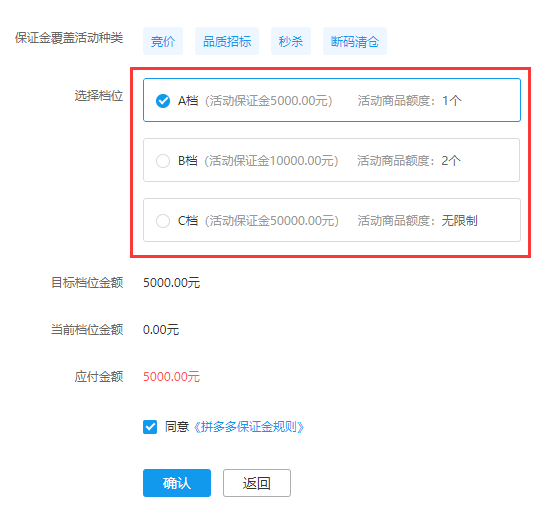Click the 保证金覆盖活动种类 label

tap(69, 38)
